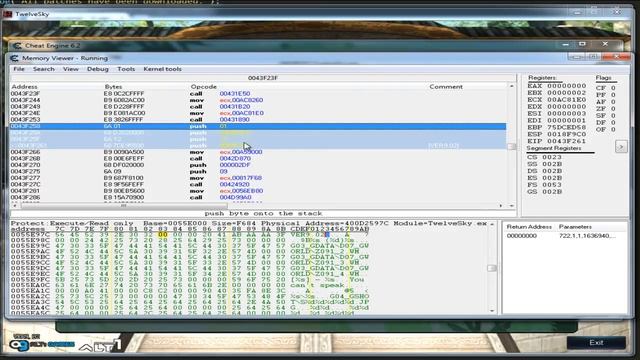This screenshot has height=360, width=640.
Task: Click the EBP 75DCED58 register
Action: pos(556,127)
